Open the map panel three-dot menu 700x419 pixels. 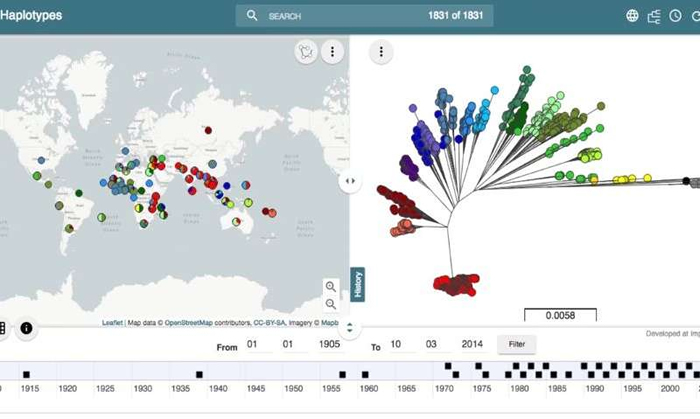[332, 52]
